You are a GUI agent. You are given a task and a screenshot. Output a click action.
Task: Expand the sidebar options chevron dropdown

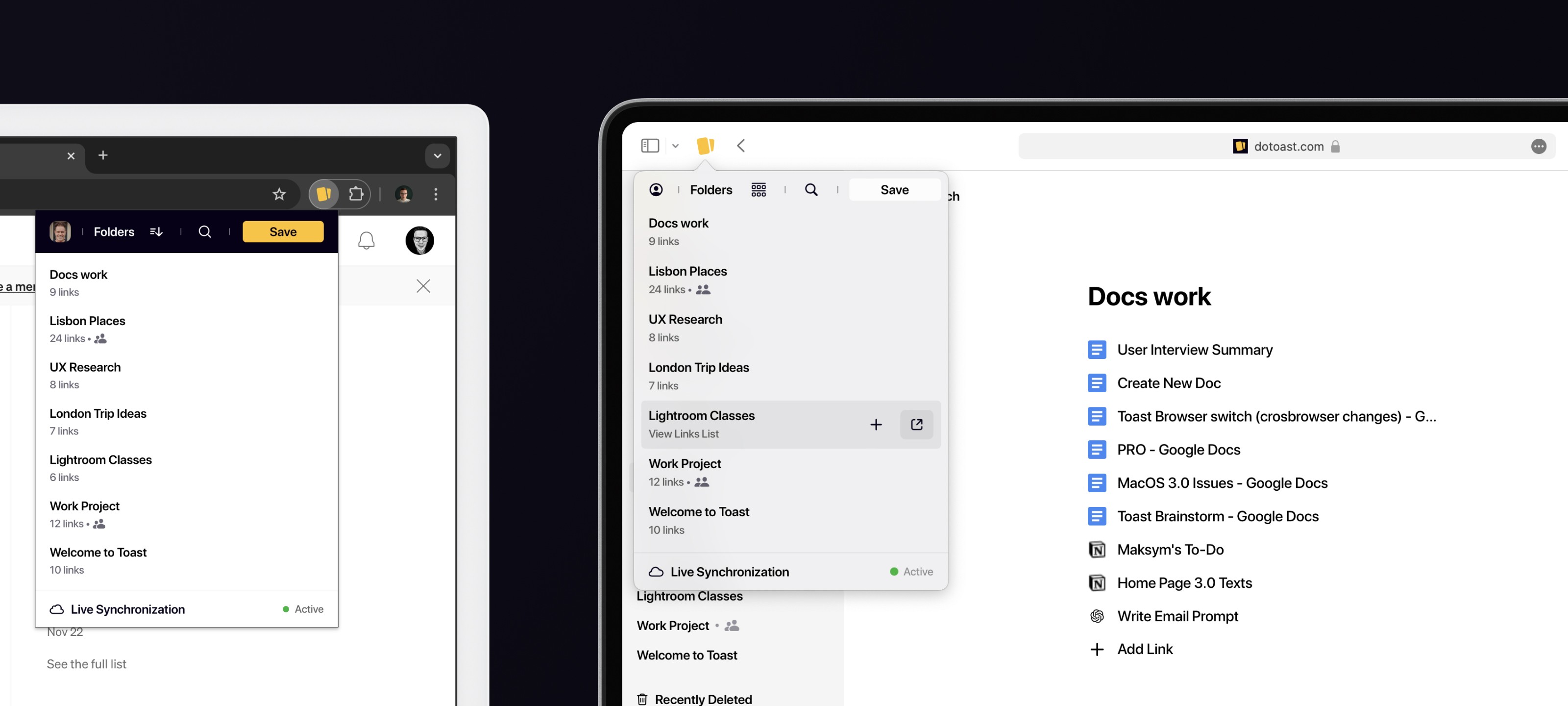[675, 146]
